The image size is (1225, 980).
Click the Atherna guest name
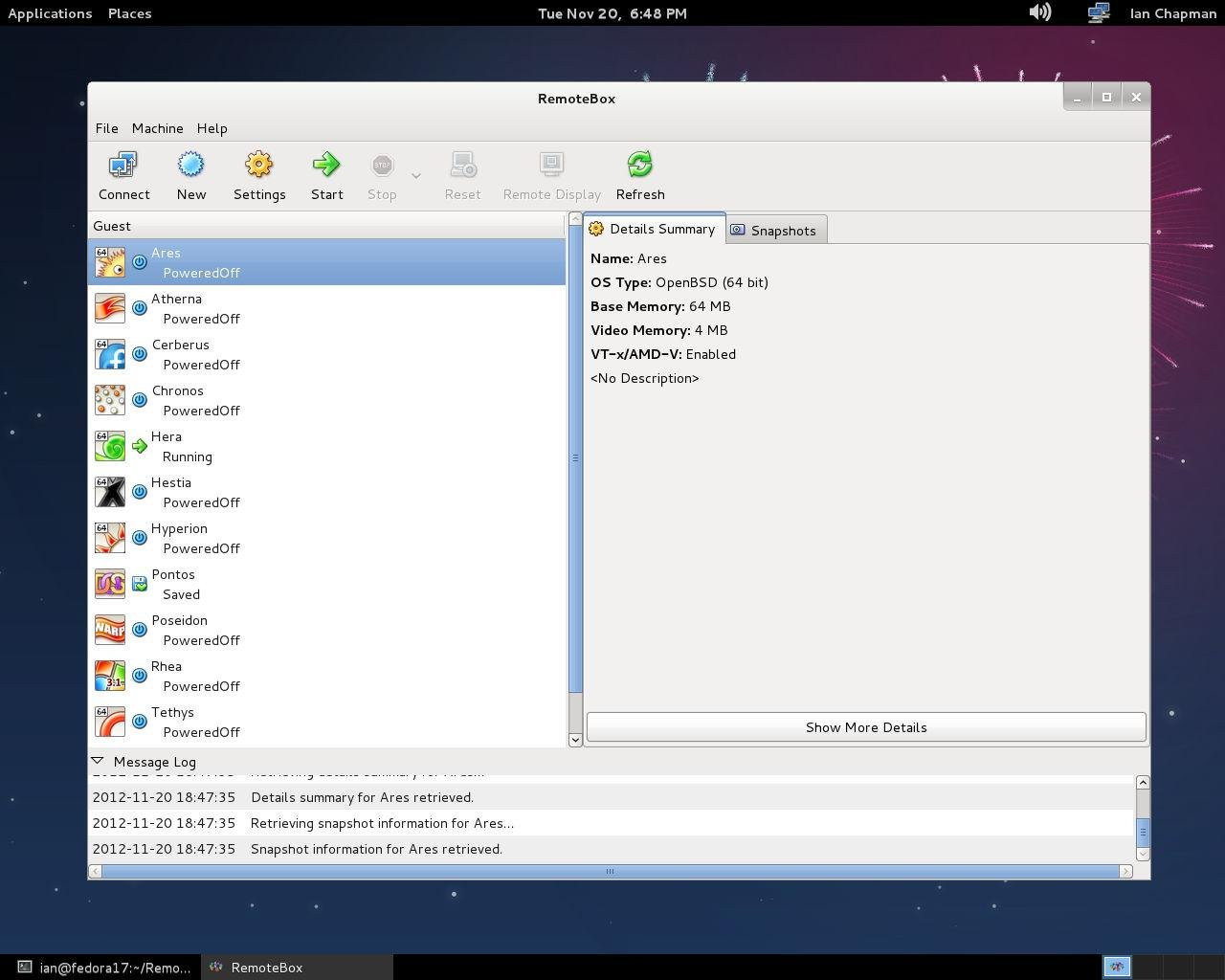(x=176, y=299)
